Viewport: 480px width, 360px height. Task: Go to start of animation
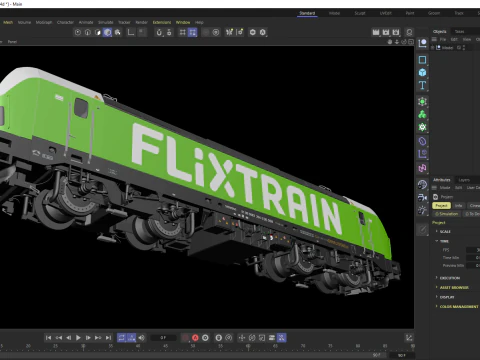(48, 338)
